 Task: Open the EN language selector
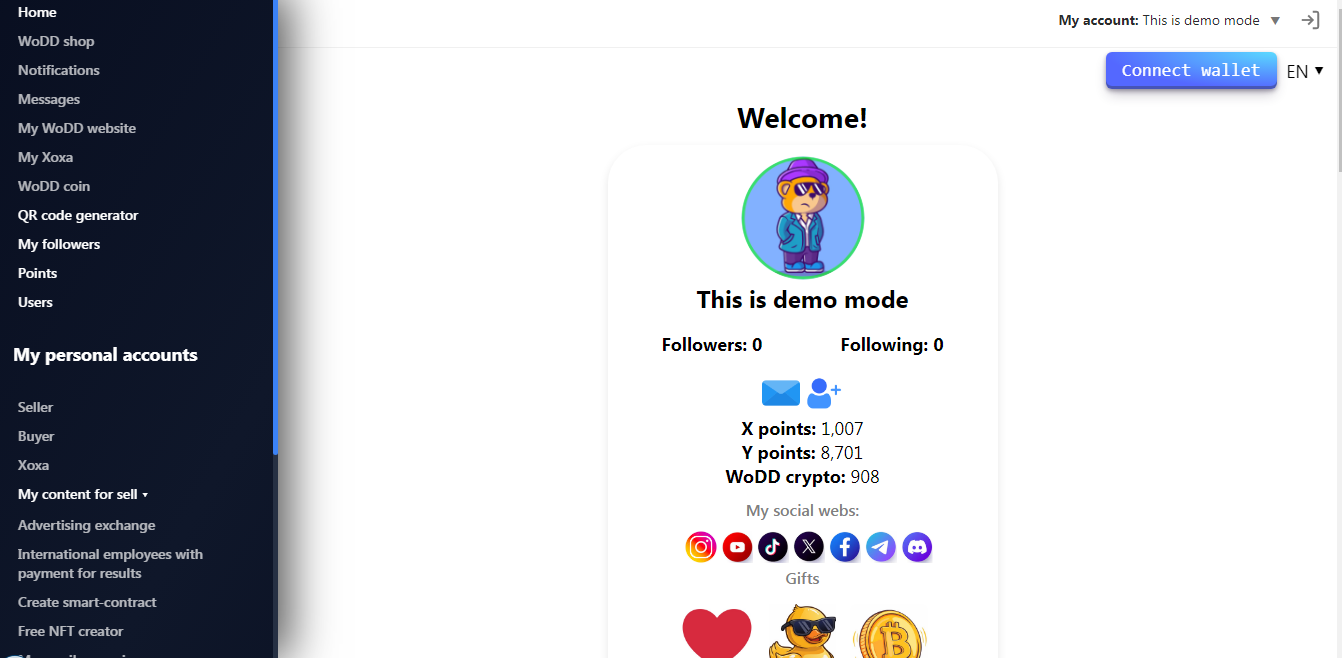point(1305,71)
